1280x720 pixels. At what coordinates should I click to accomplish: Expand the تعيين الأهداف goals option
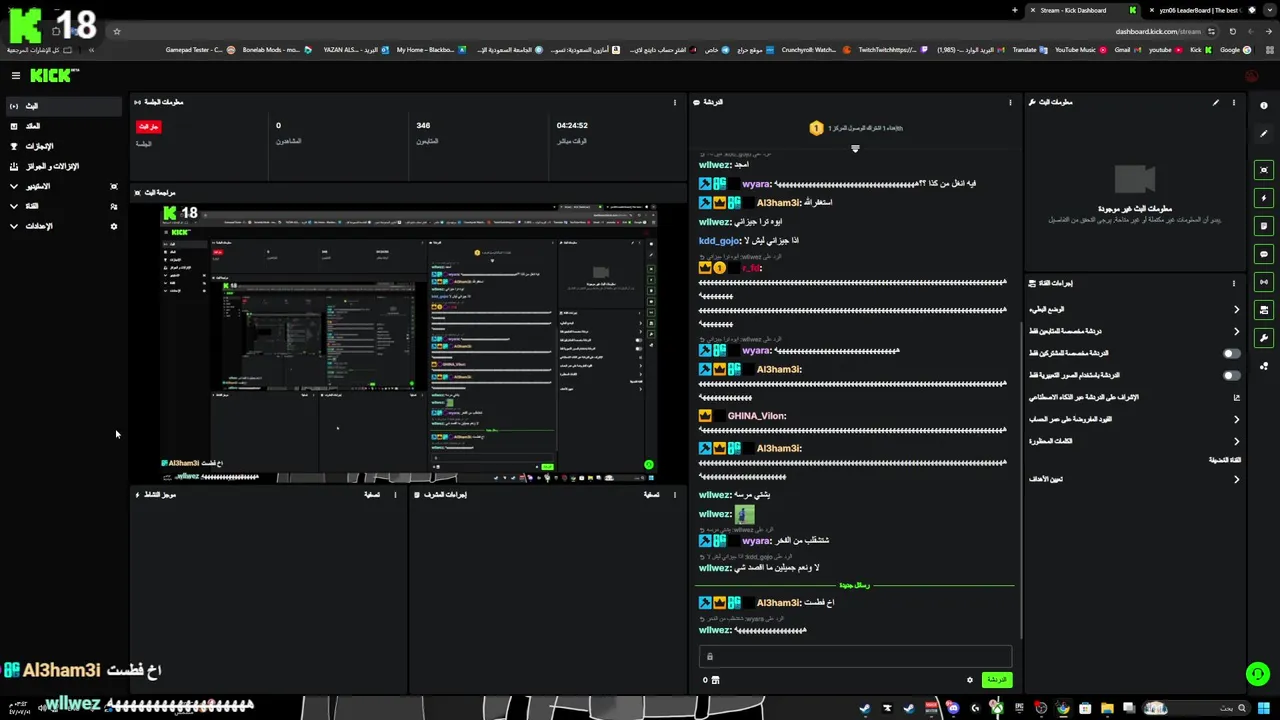point(1134,479)
